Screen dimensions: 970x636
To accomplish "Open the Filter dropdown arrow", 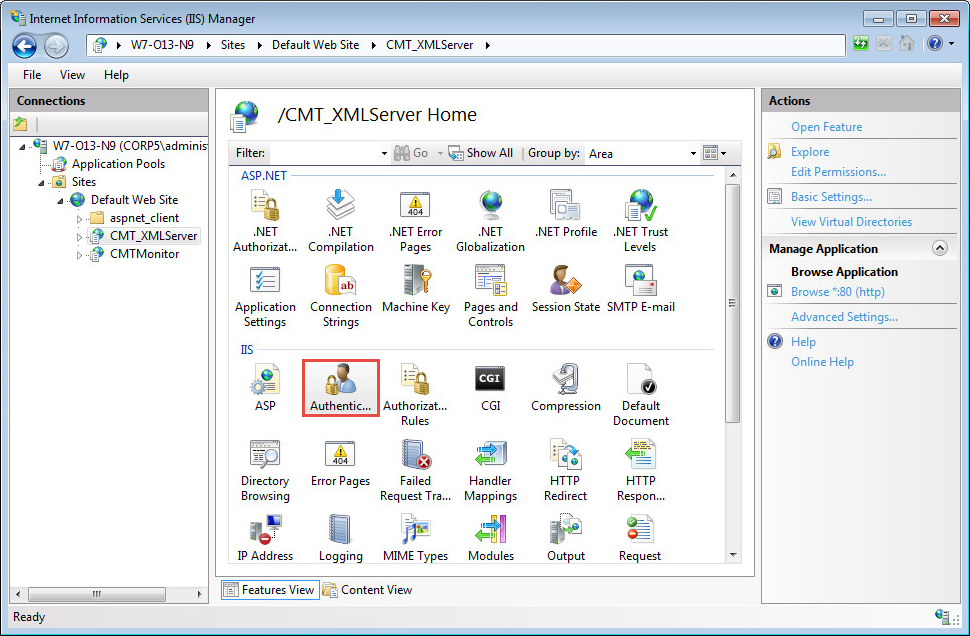I will (384, 153).
